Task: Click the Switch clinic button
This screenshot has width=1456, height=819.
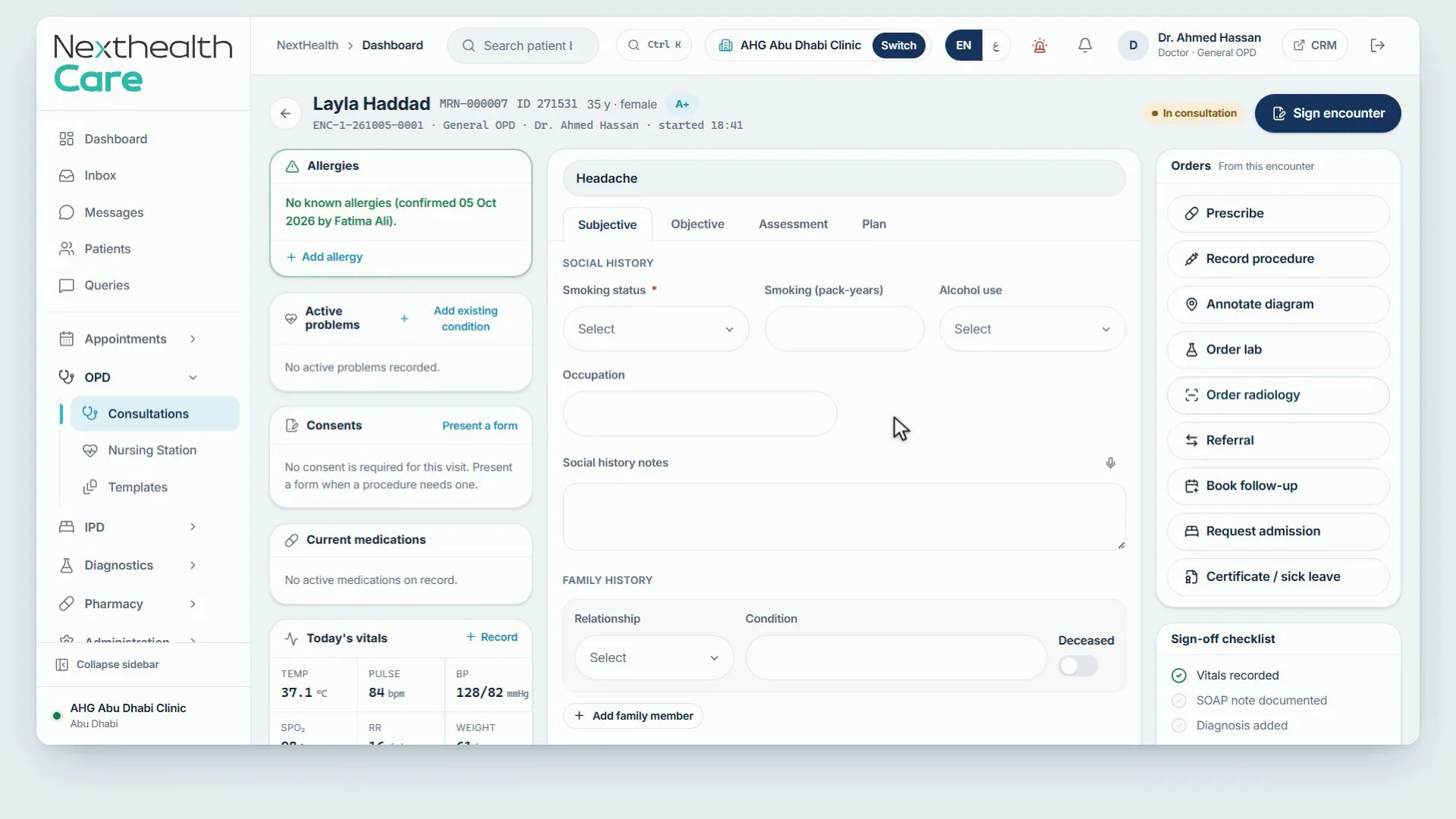Action: [899, 45]
